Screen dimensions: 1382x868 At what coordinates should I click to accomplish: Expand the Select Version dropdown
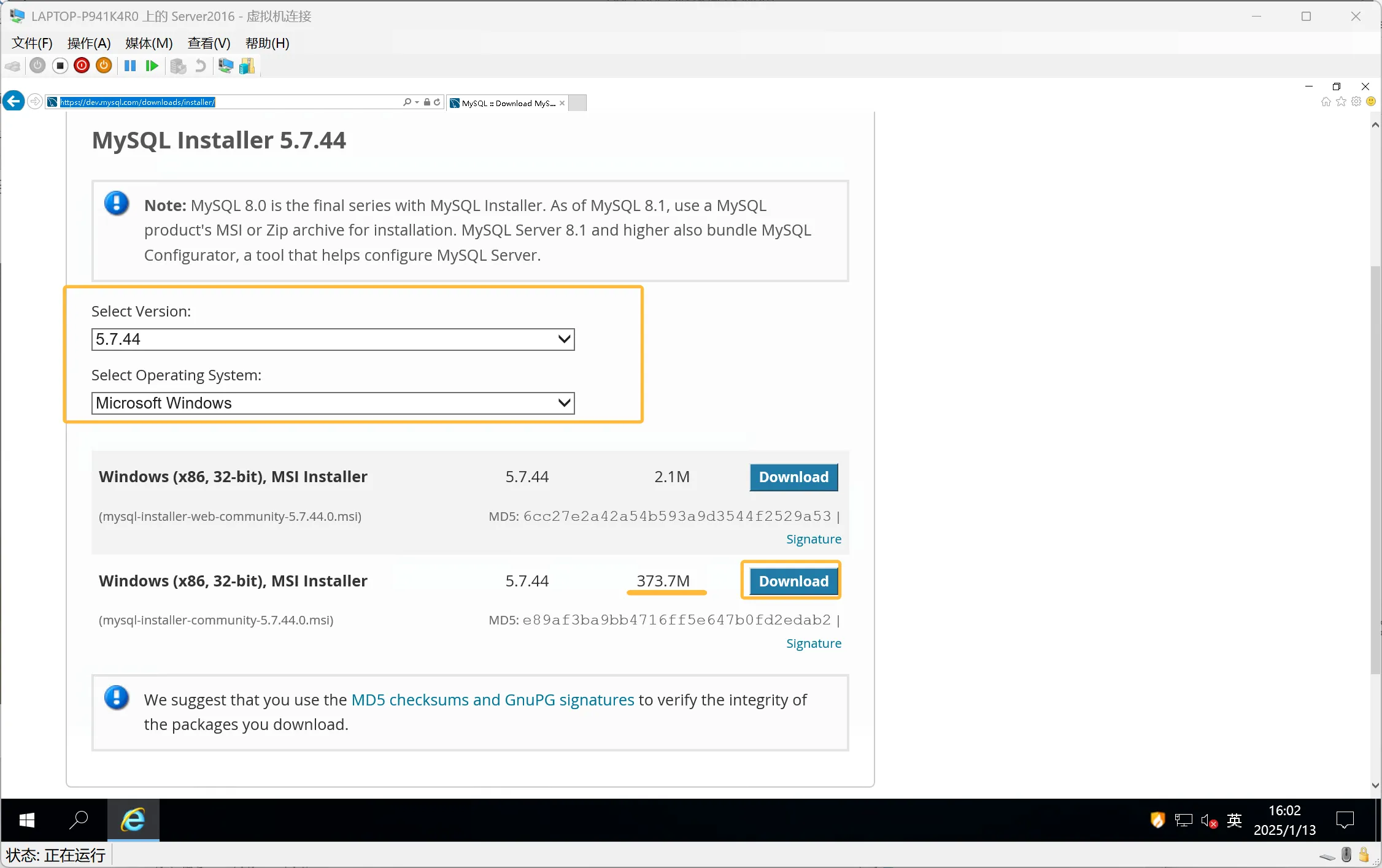[333, 339]
